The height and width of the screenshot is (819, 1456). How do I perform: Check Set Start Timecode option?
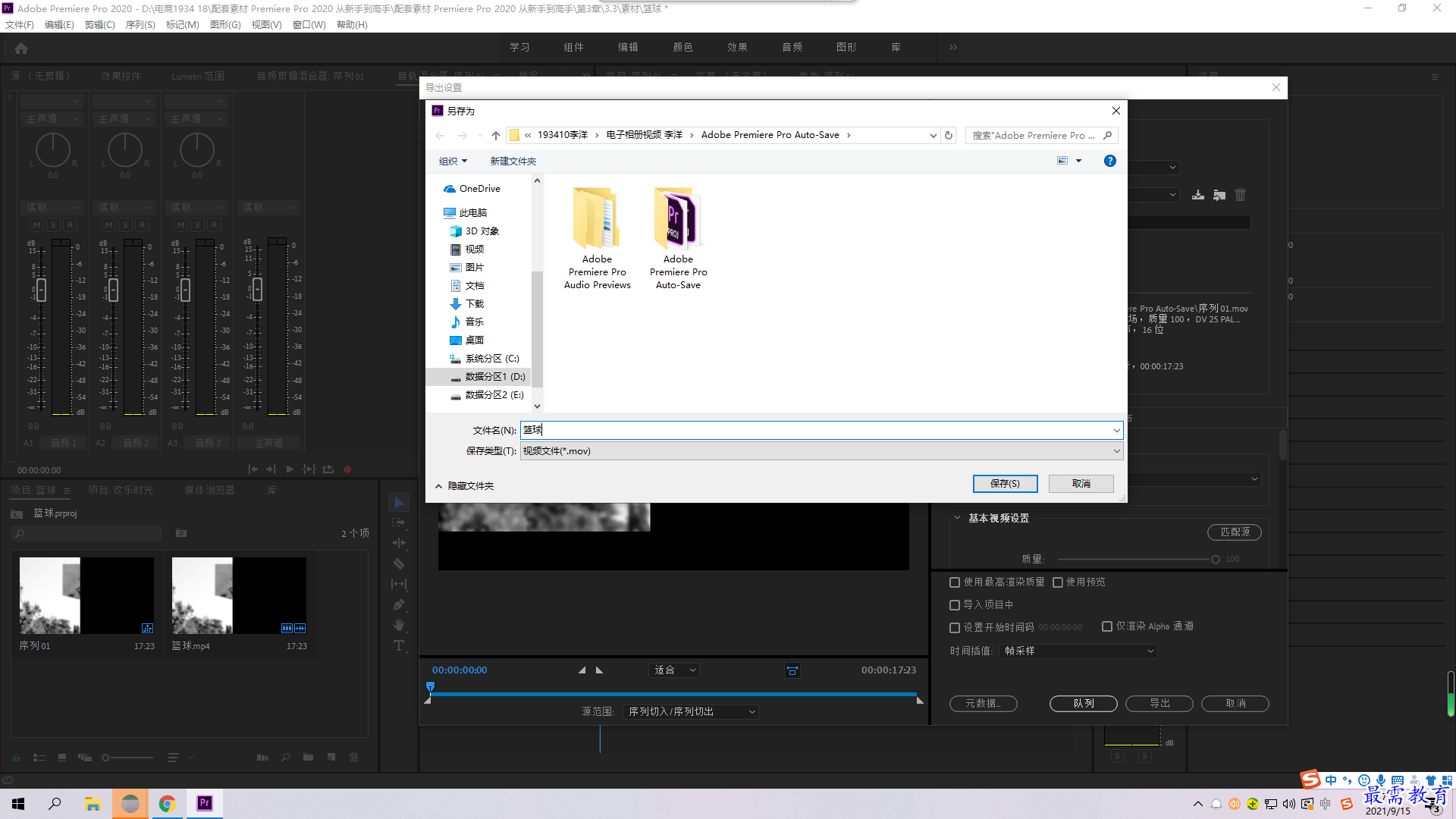point(955,628)
